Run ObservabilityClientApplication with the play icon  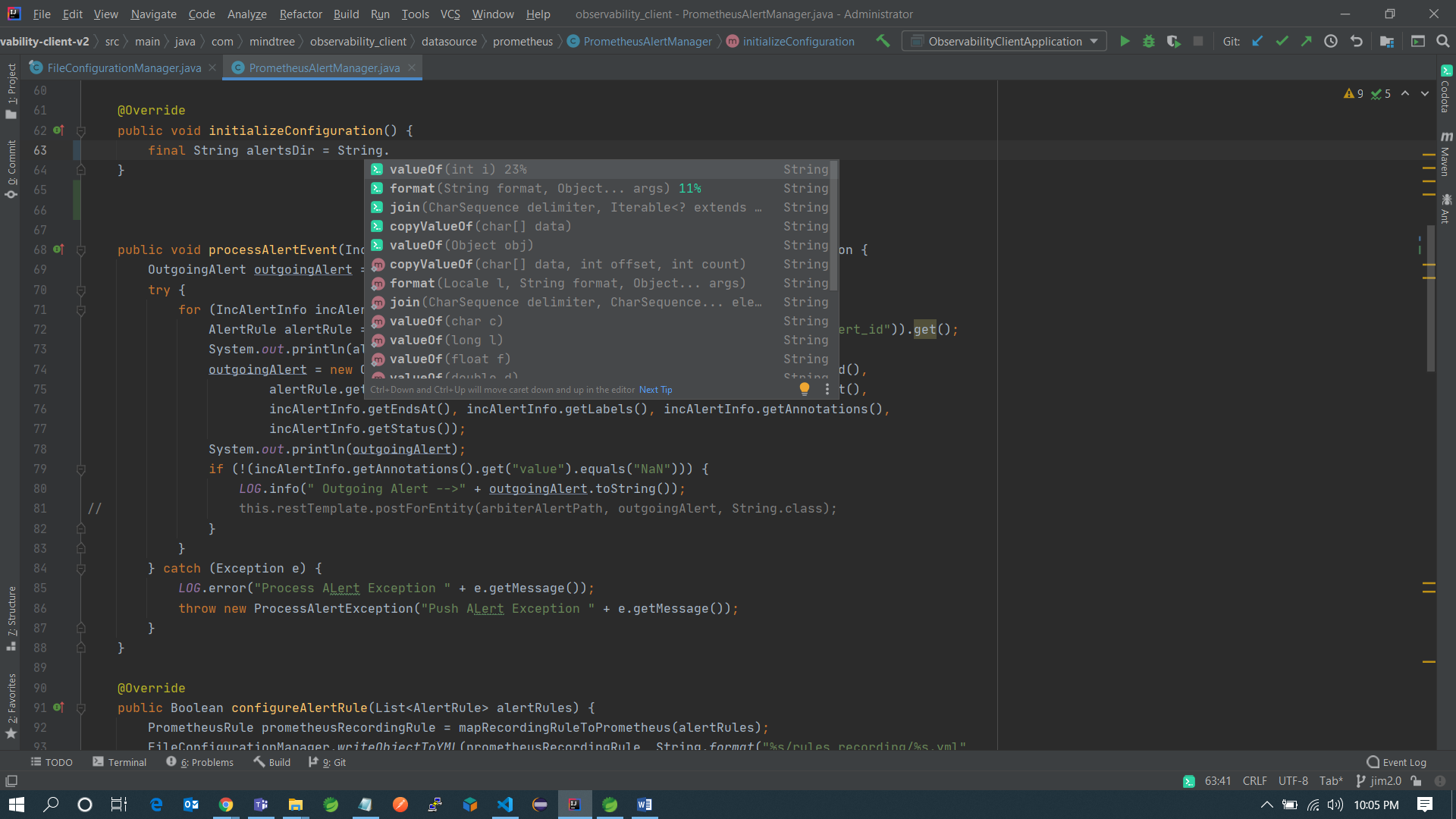click(x=1125, y=41)
